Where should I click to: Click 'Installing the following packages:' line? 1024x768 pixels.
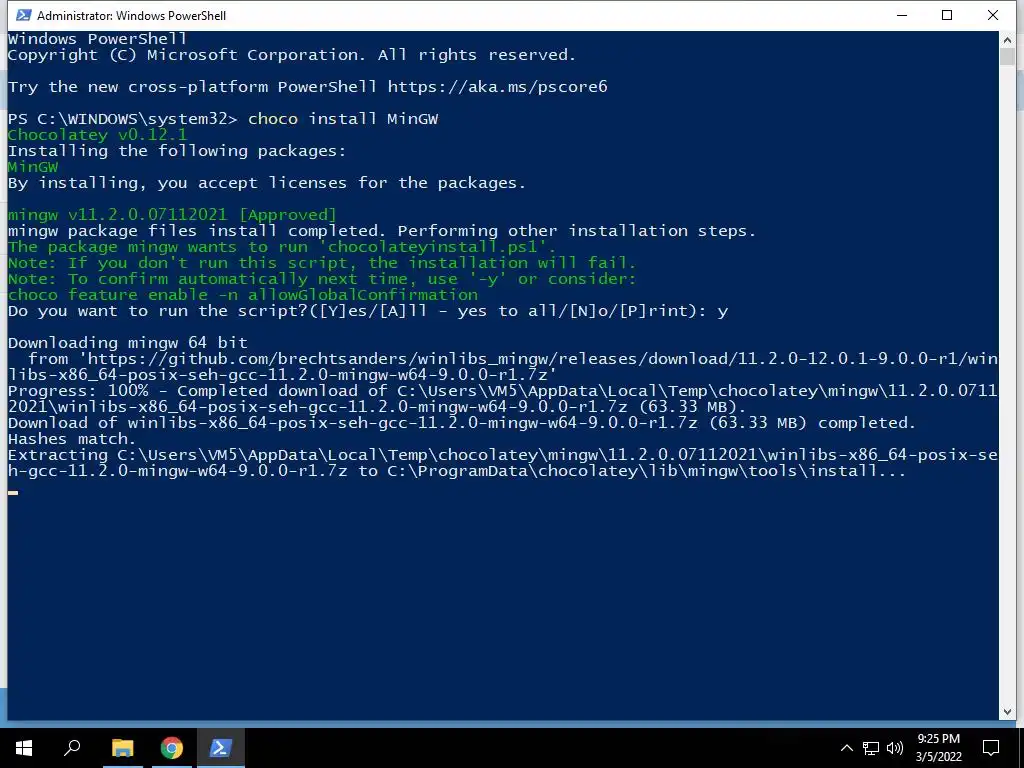pos(177,151)
